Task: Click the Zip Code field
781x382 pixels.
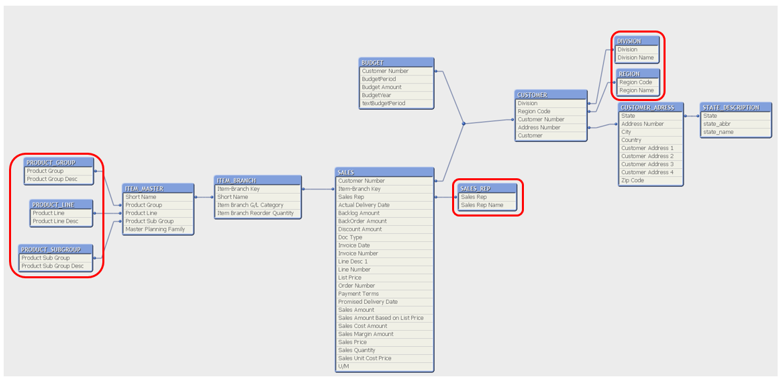Action: [651, 180]
